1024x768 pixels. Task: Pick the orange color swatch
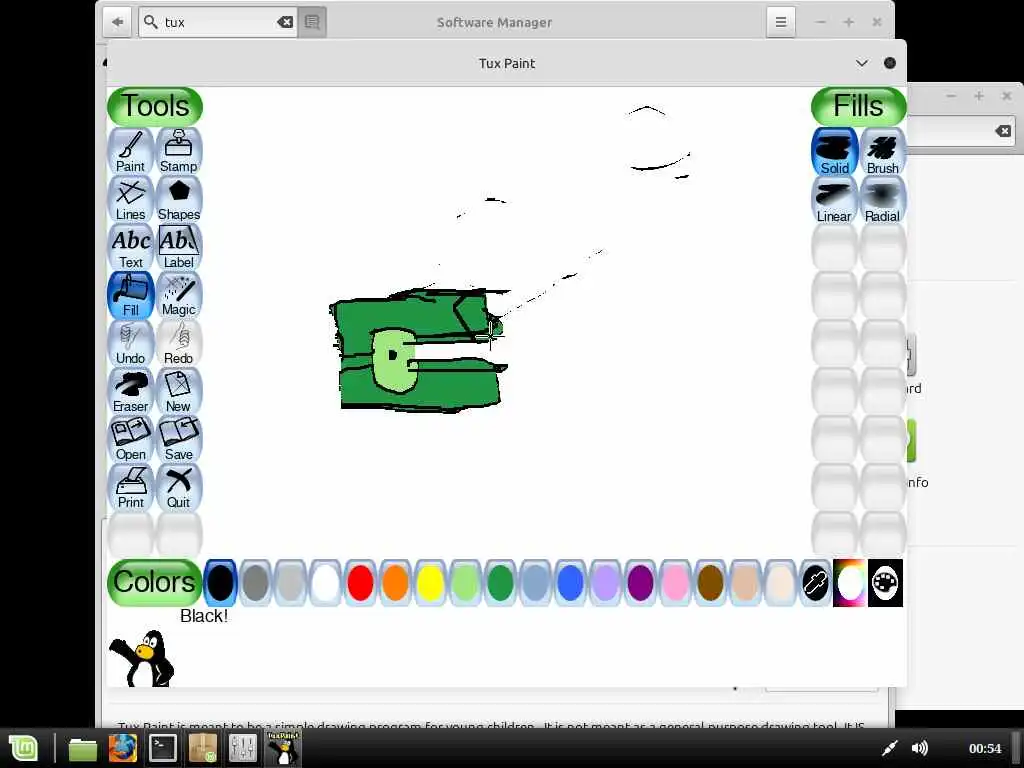tap(395, 583)
